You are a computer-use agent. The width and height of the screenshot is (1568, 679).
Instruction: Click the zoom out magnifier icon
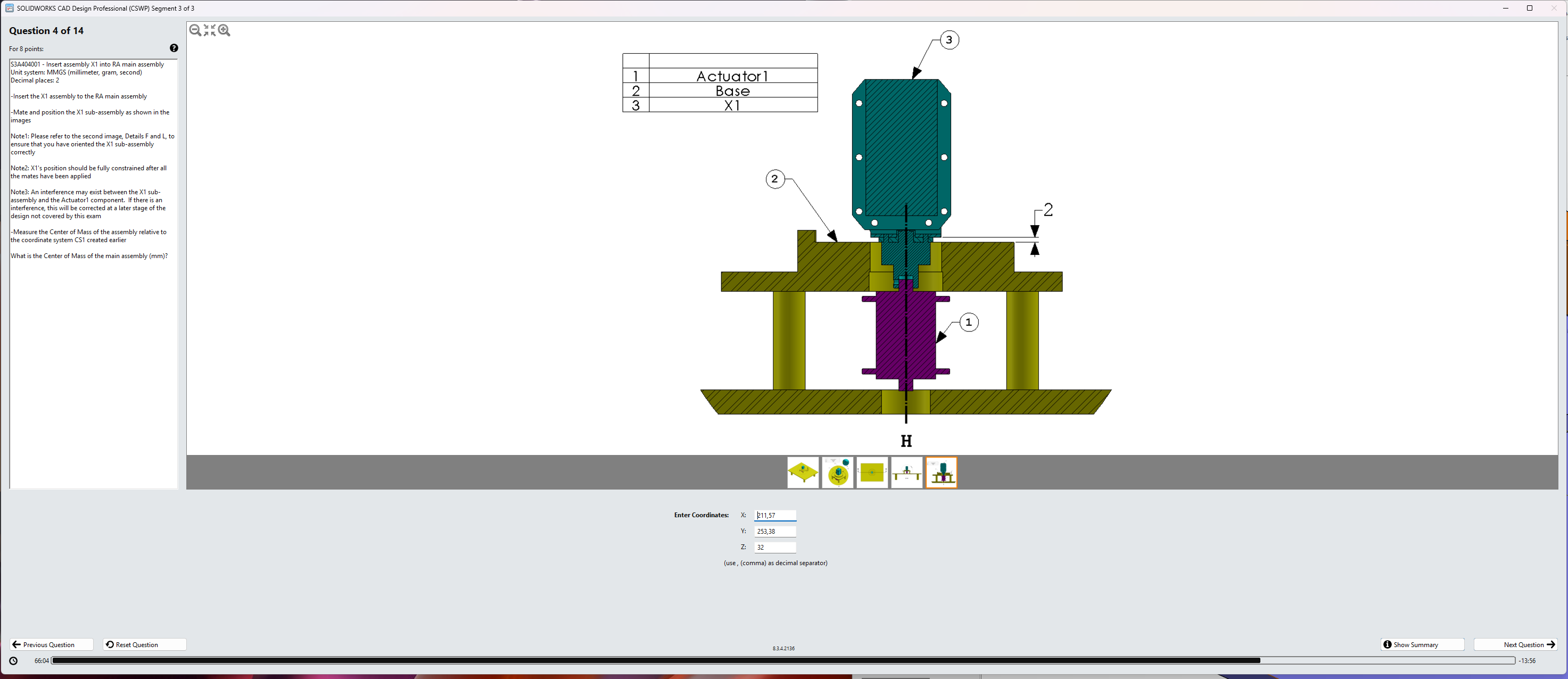pyautogui.click(x=195, y=30)
